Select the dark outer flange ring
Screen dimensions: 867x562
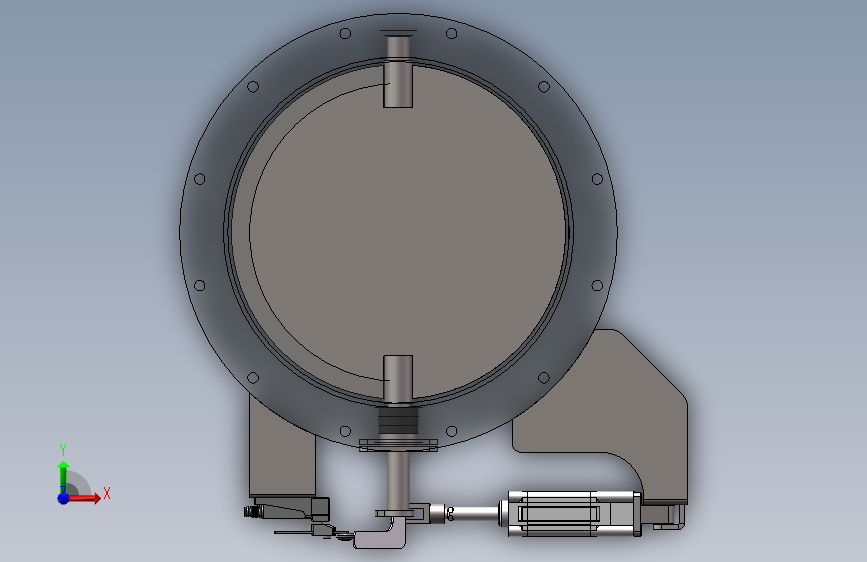coord(205,232)
